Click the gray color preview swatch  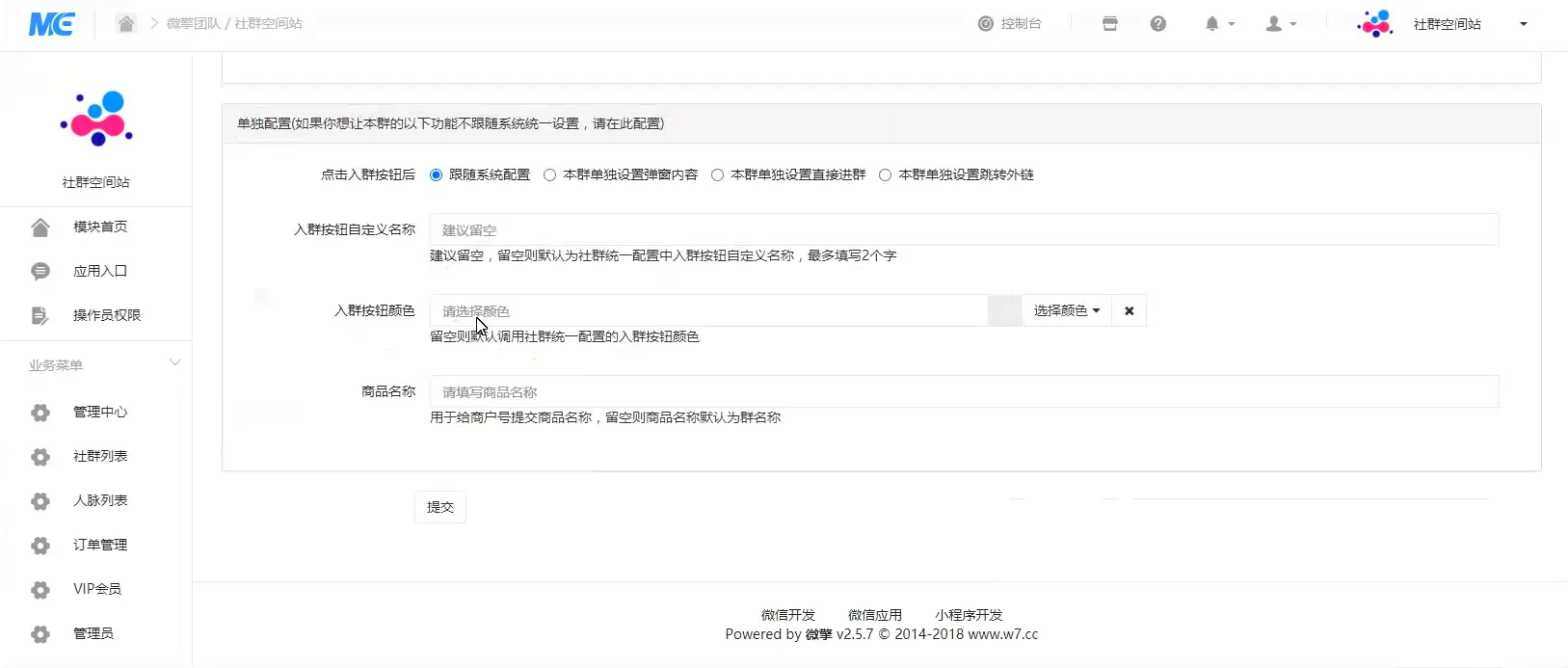click(x=1005, y=311)
